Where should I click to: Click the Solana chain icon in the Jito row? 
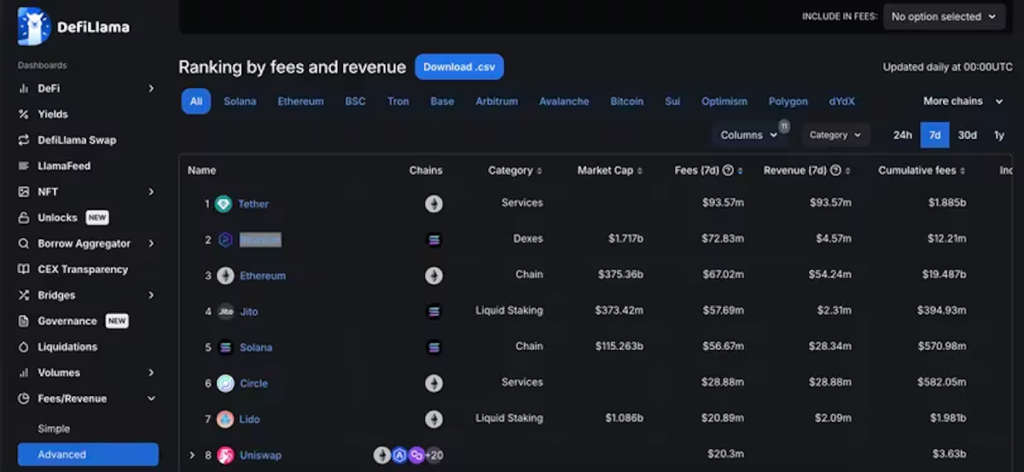point(434,312)
